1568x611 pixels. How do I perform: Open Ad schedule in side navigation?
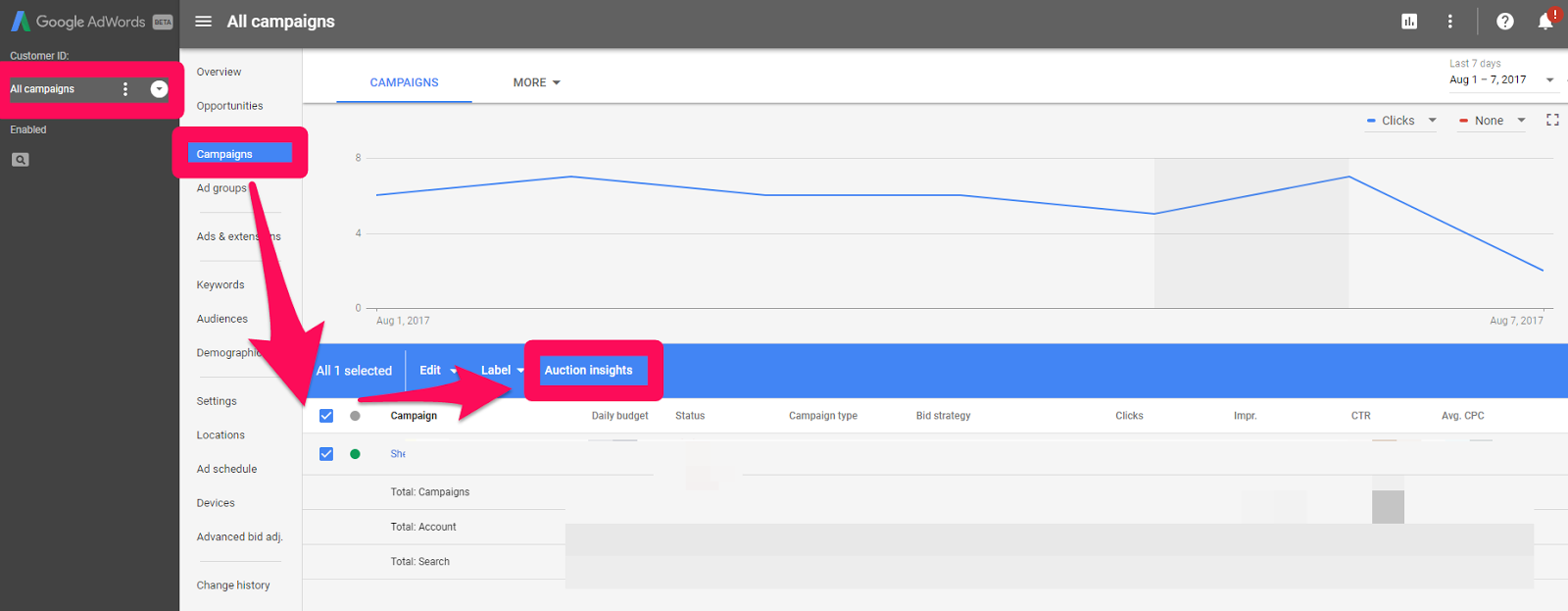pyautogui.click(x=226, y=469)
